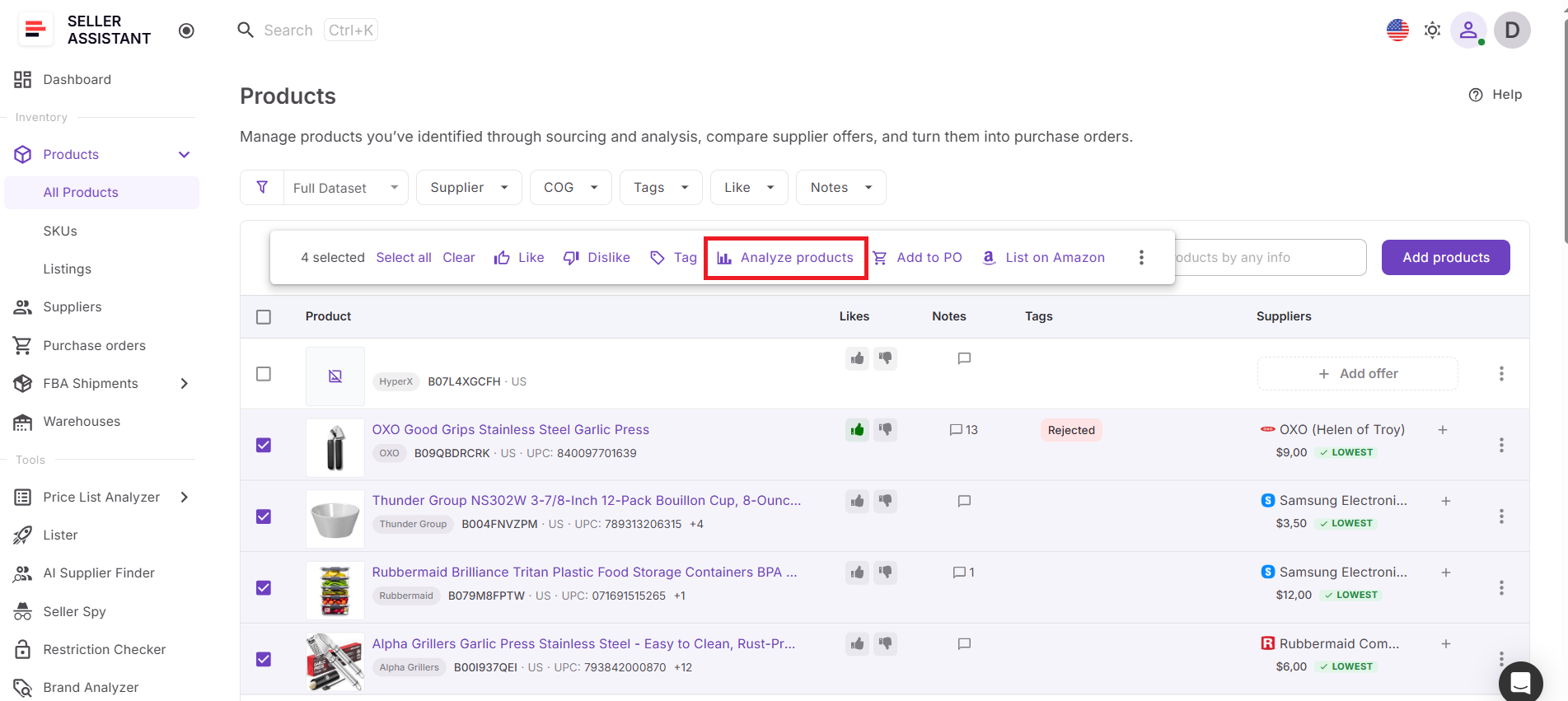
Task: Click Dislike in the selection toolbar
Action: pyautogui.click(x=597, y=258)
